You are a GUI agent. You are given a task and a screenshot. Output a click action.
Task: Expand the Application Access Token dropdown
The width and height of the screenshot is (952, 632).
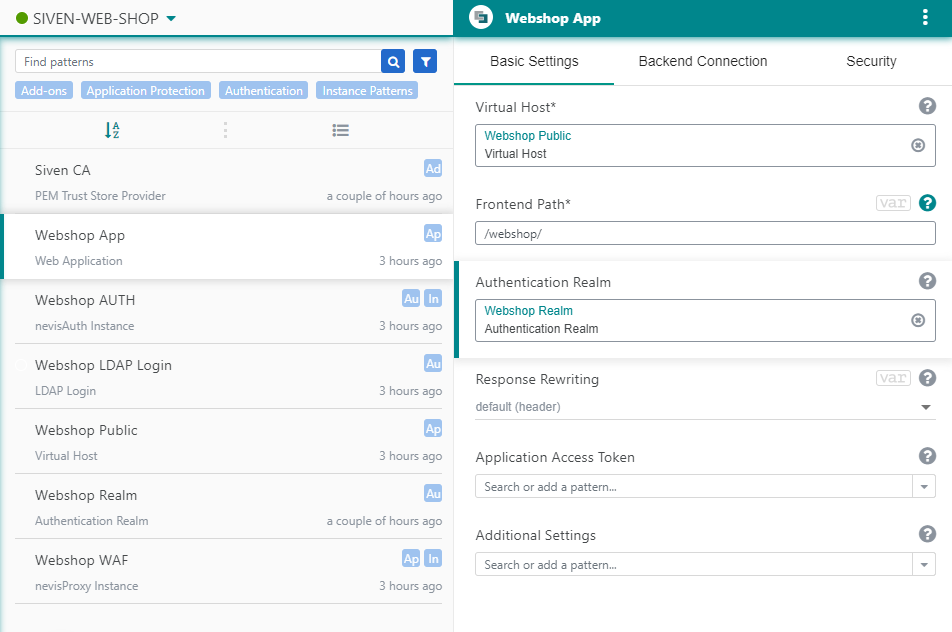[x=924, y=487]
